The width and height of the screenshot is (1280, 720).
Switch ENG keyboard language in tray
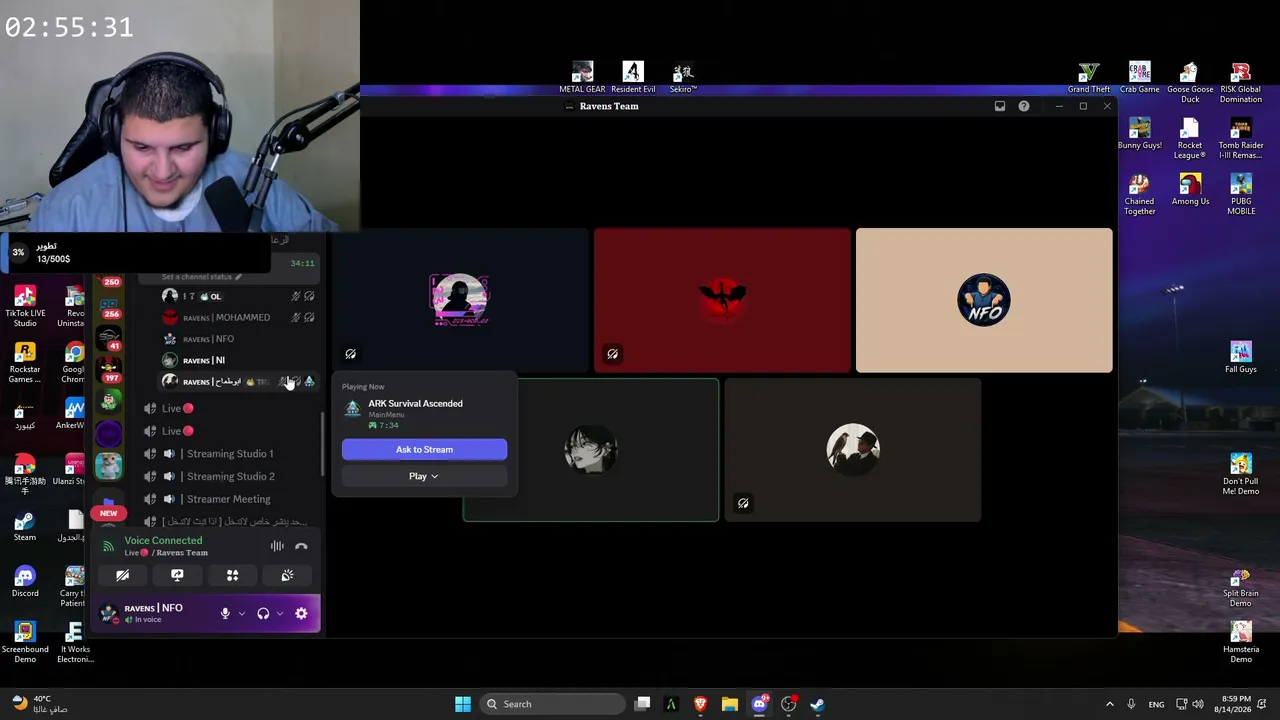tap(1156, 704)
